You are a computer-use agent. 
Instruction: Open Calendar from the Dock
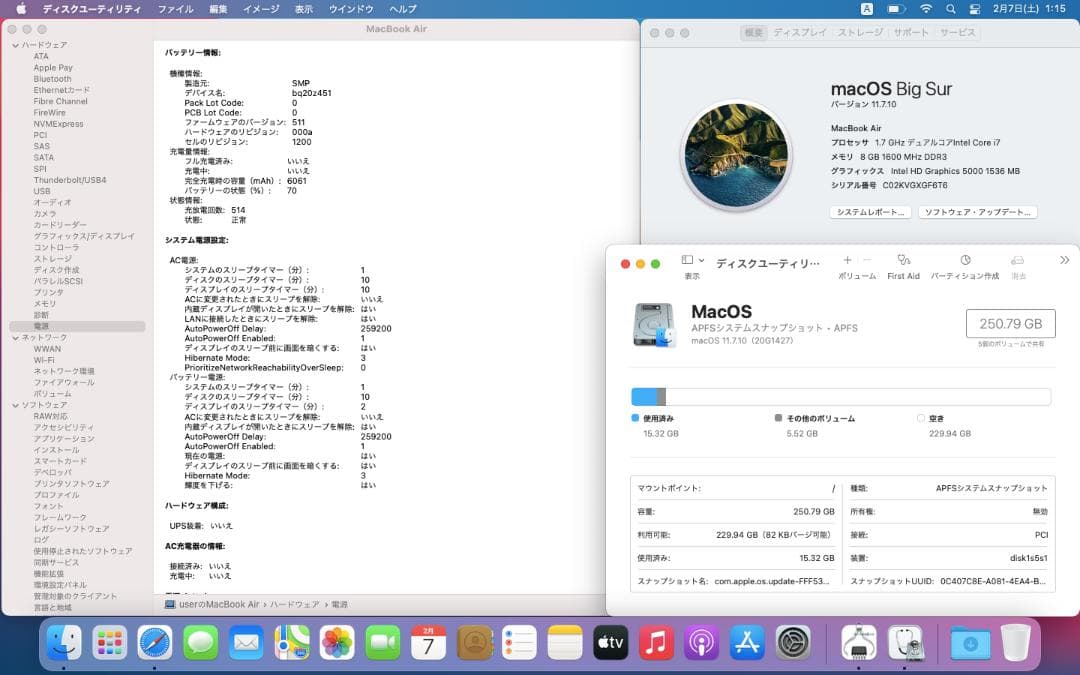tap(428, 643)
